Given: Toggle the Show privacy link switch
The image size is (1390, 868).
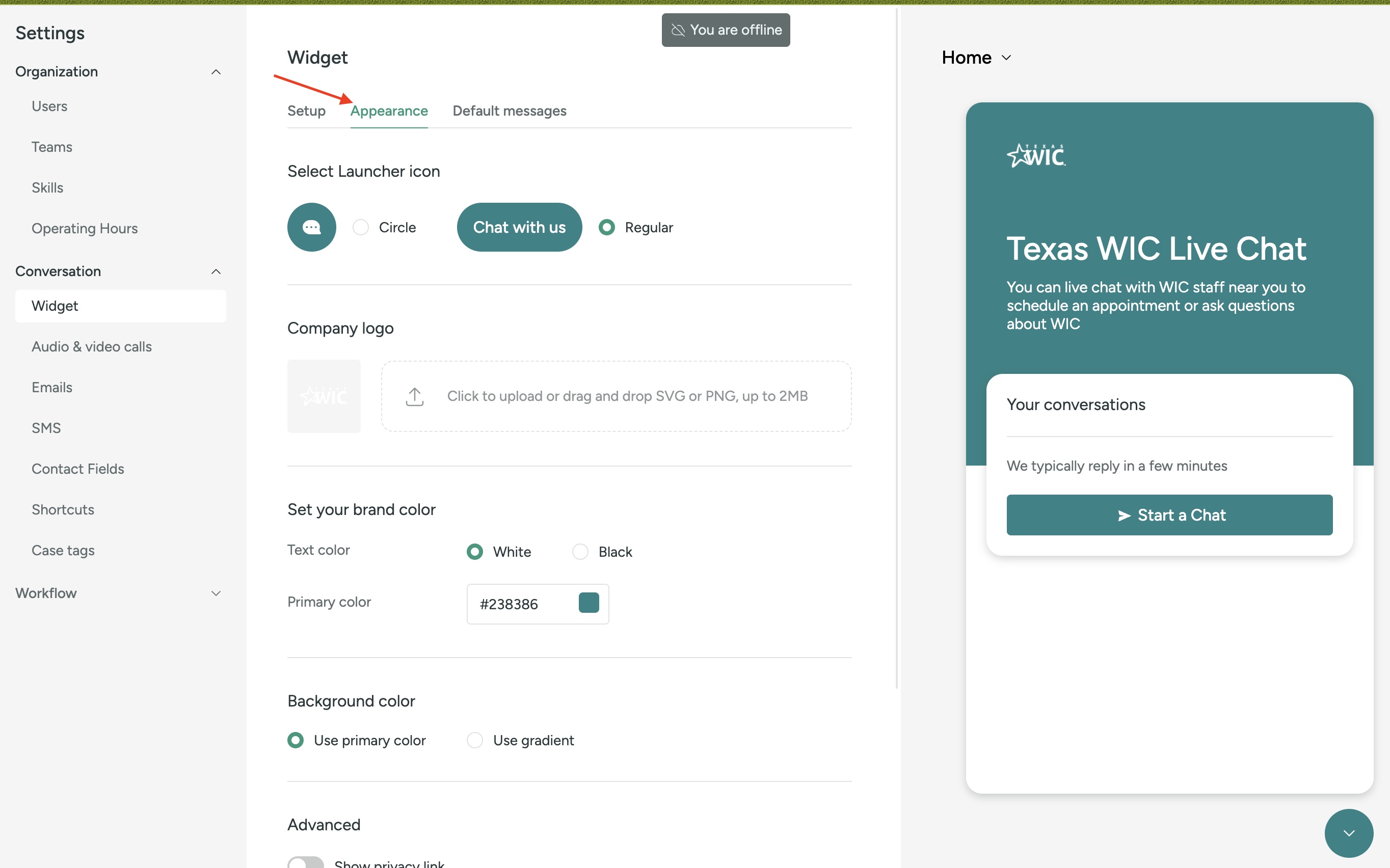Looking at the screenshot, I should (305, 863).
